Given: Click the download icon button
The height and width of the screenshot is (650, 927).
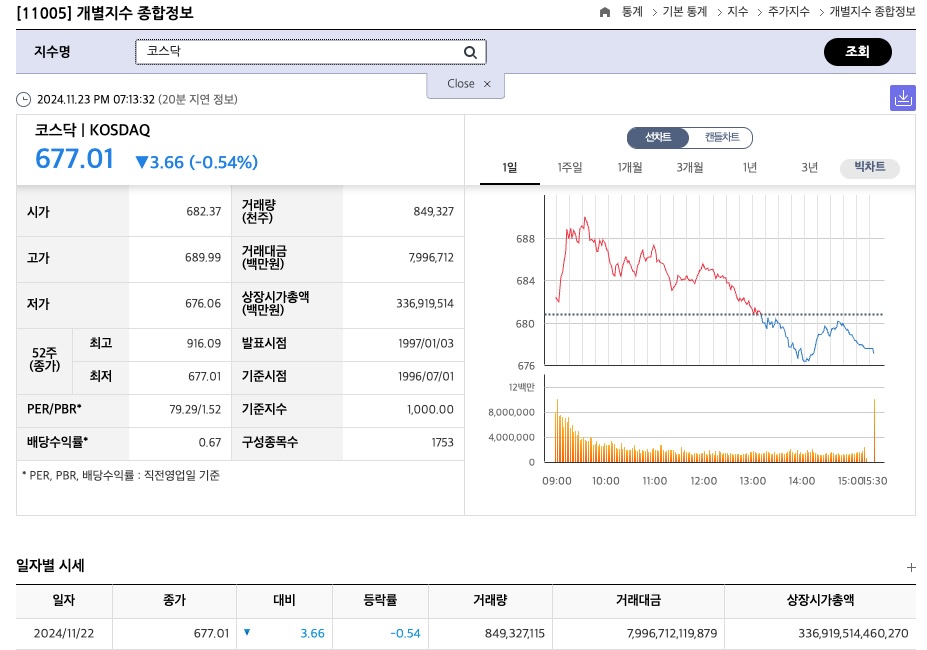Looking at the screenshot, I should [x=903, y=98].
